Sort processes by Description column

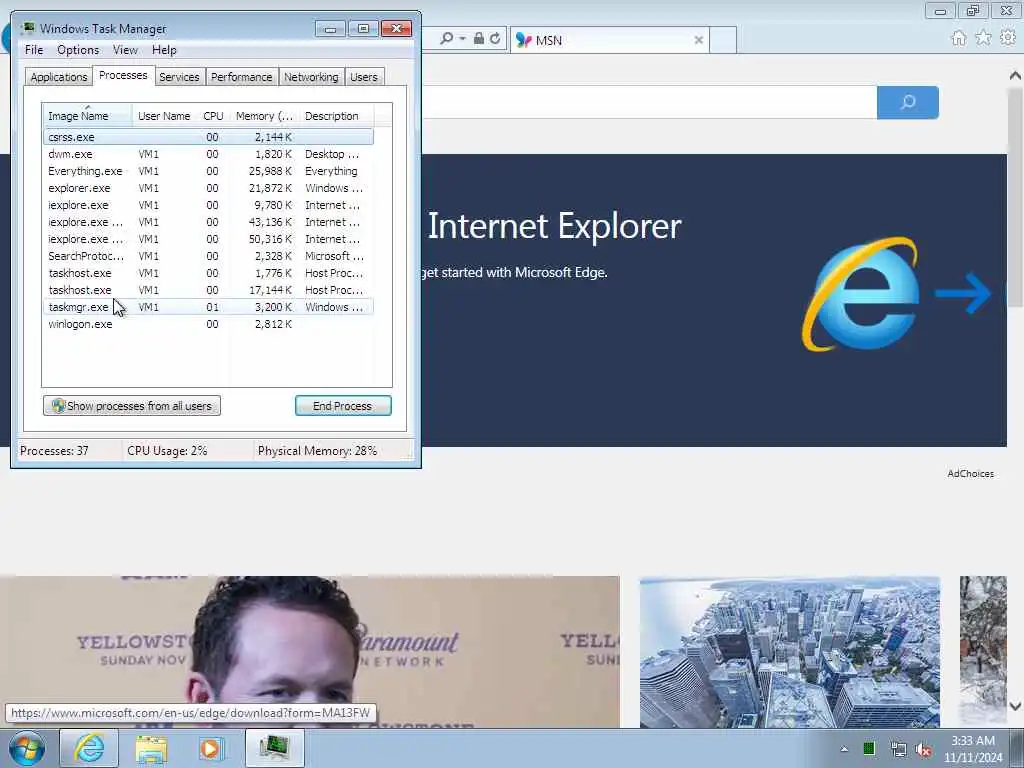click(x=336, y=116)
